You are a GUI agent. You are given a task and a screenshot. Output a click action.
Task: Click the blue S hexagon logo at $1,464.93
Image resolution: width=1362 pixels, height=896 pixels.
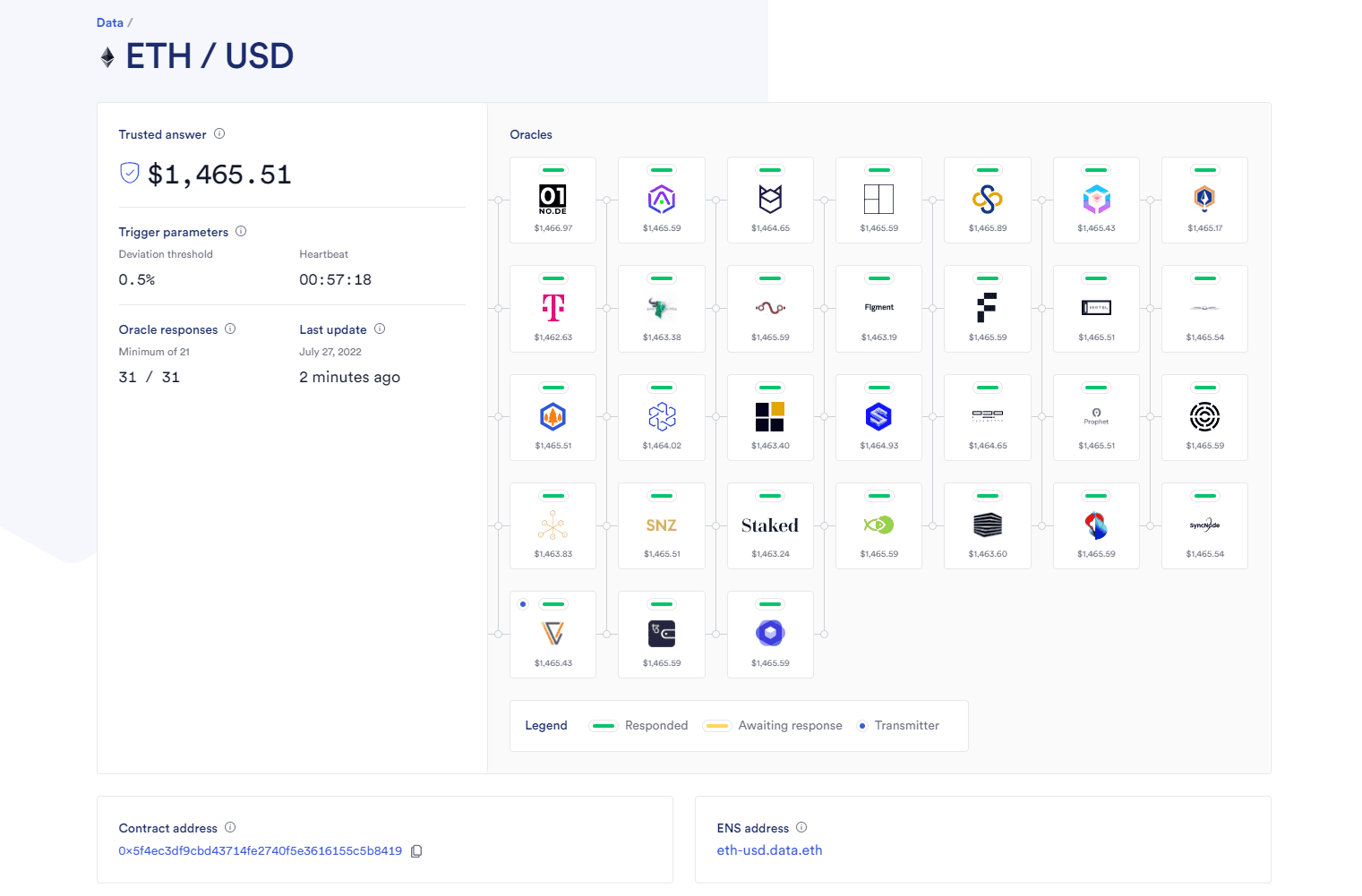pos(878,417)
